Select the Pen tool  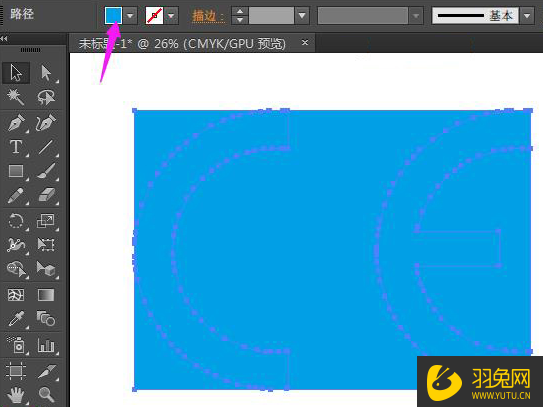tap(16, 123)
